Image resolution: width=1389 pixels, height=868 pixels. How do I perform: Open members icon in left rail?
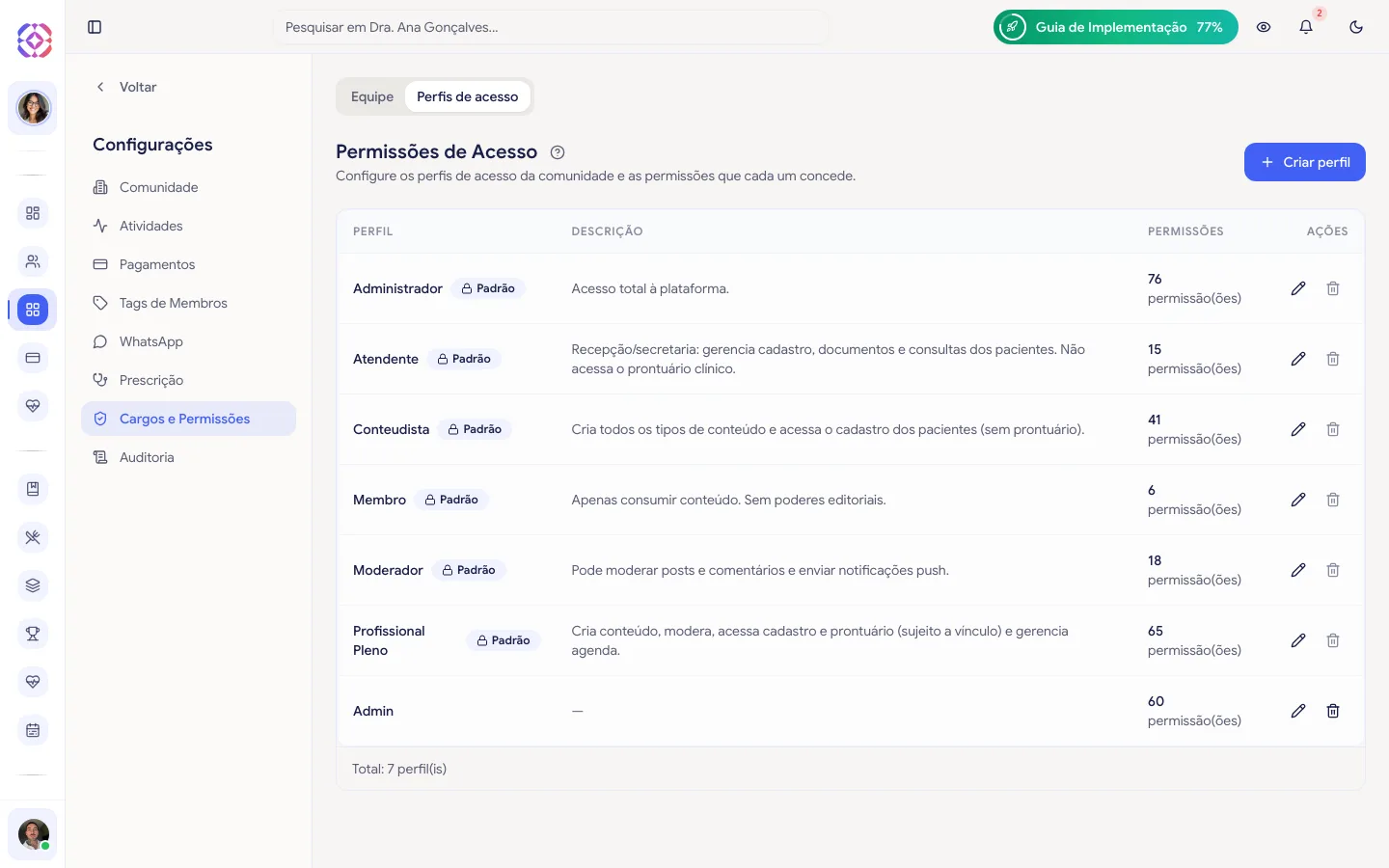point(33,261)
